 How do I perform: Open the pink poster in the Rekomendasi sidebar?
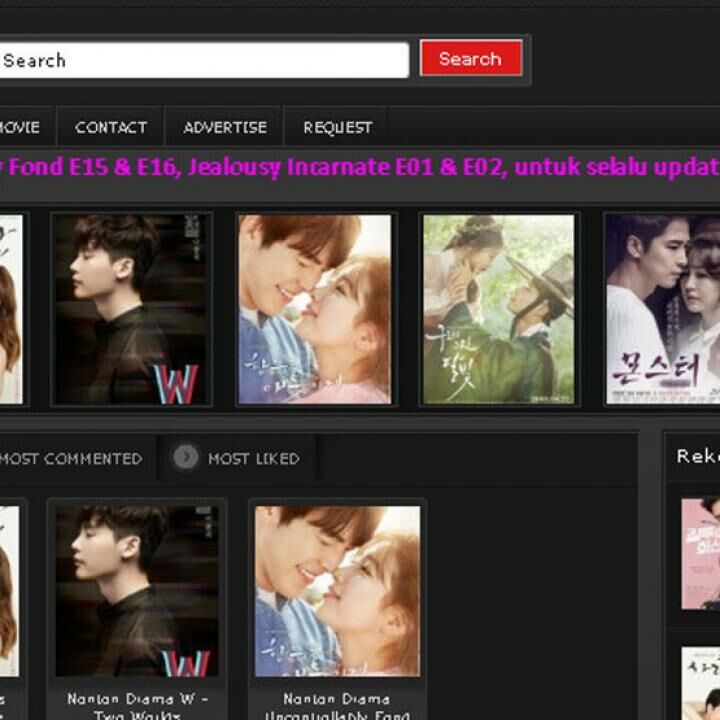point(700,554)
